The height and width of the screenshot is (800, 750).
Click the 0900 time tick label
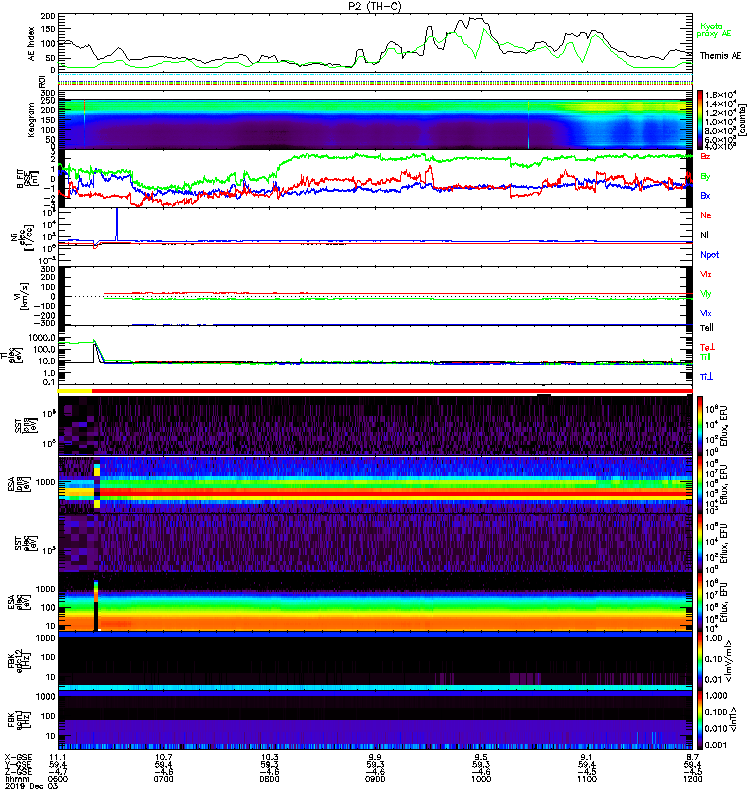coord(375,779)
